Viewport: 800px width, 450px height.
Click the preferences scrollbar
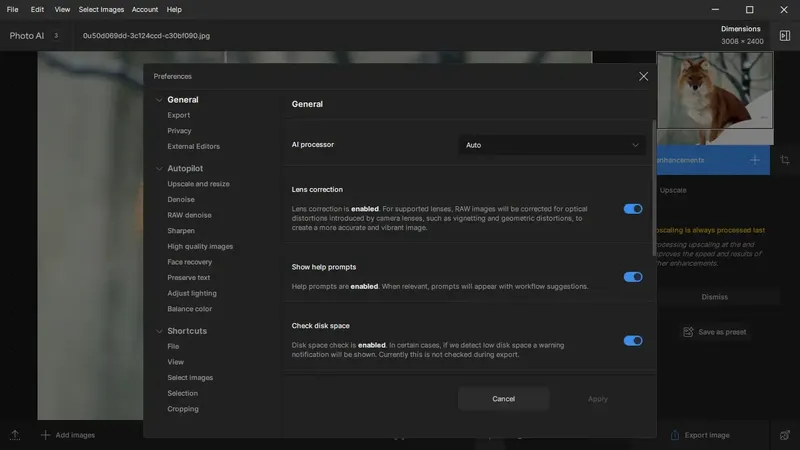pos(654,188)
